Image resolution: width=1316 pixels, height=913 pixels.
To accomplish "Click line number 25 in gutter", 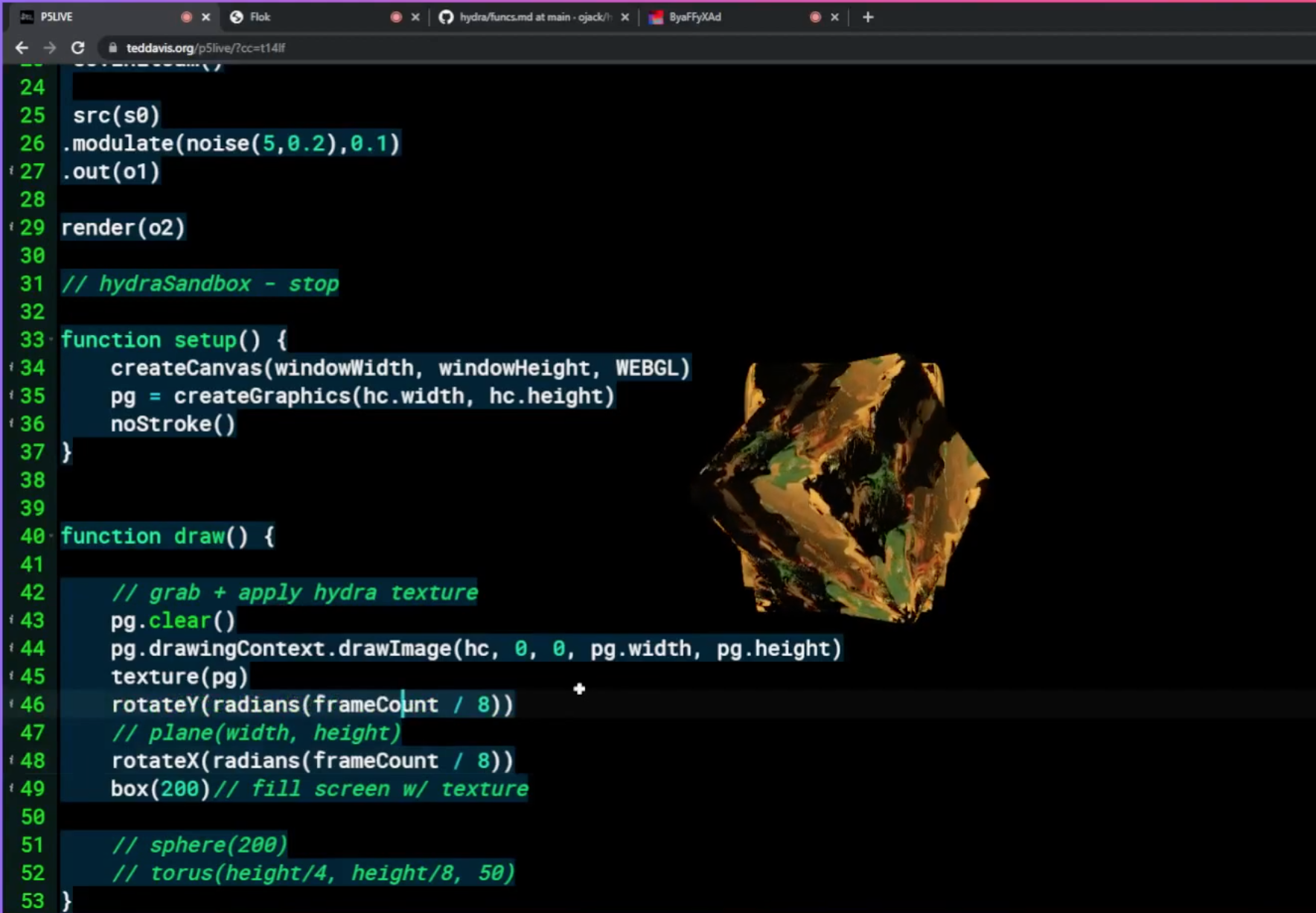I will tap(32, 115).
